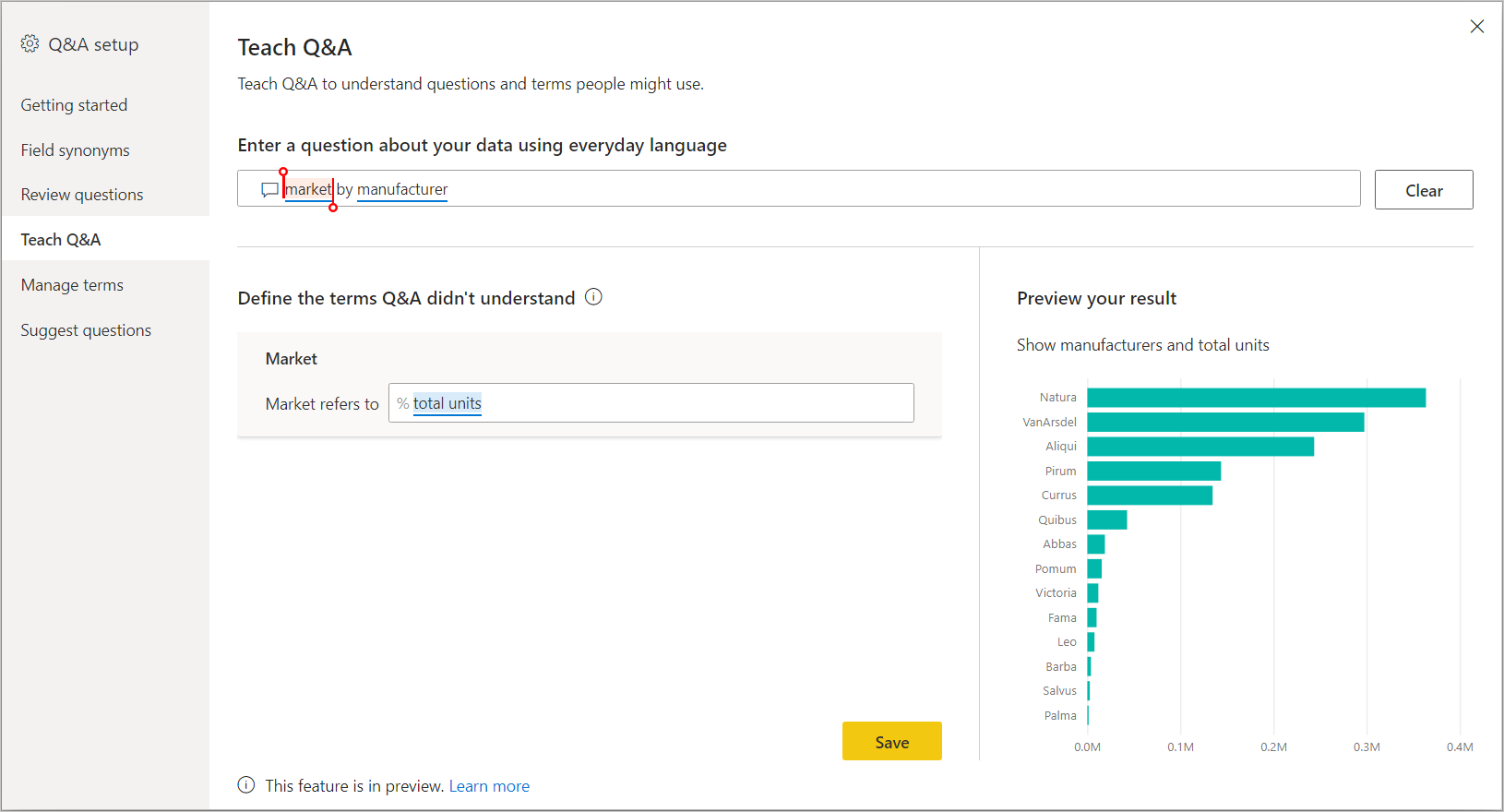Open the Field synonyms section
Screen dimensions: 1504x812
(x=75, y=150)
